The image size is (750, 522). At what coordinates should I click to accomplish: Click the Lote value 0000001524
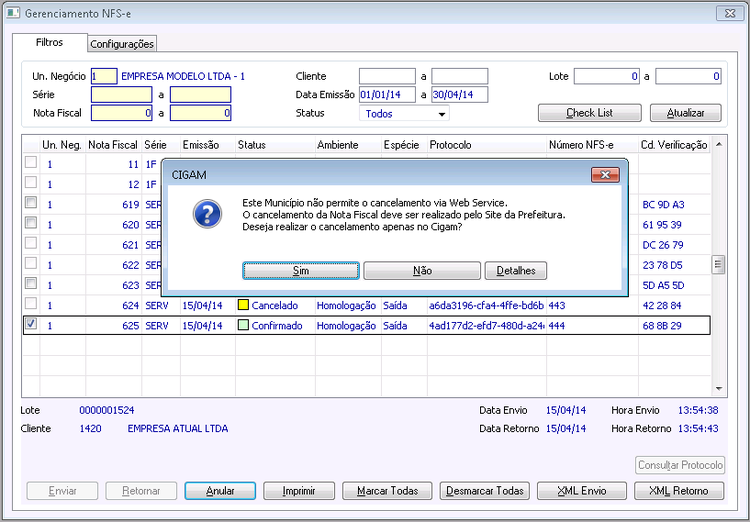coord(107,410)
